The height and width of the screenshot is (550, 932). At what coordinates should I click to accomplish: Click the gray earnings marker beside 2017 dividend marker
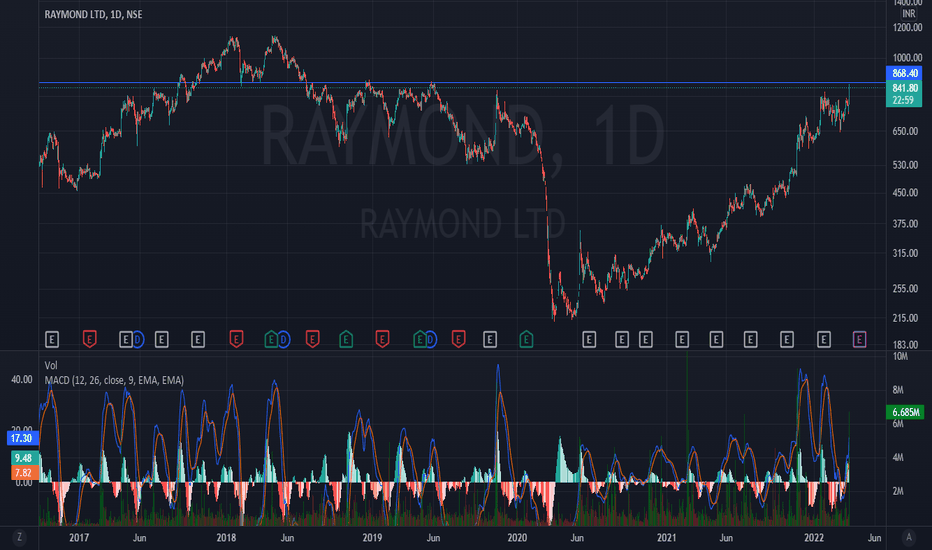point(125,340)
